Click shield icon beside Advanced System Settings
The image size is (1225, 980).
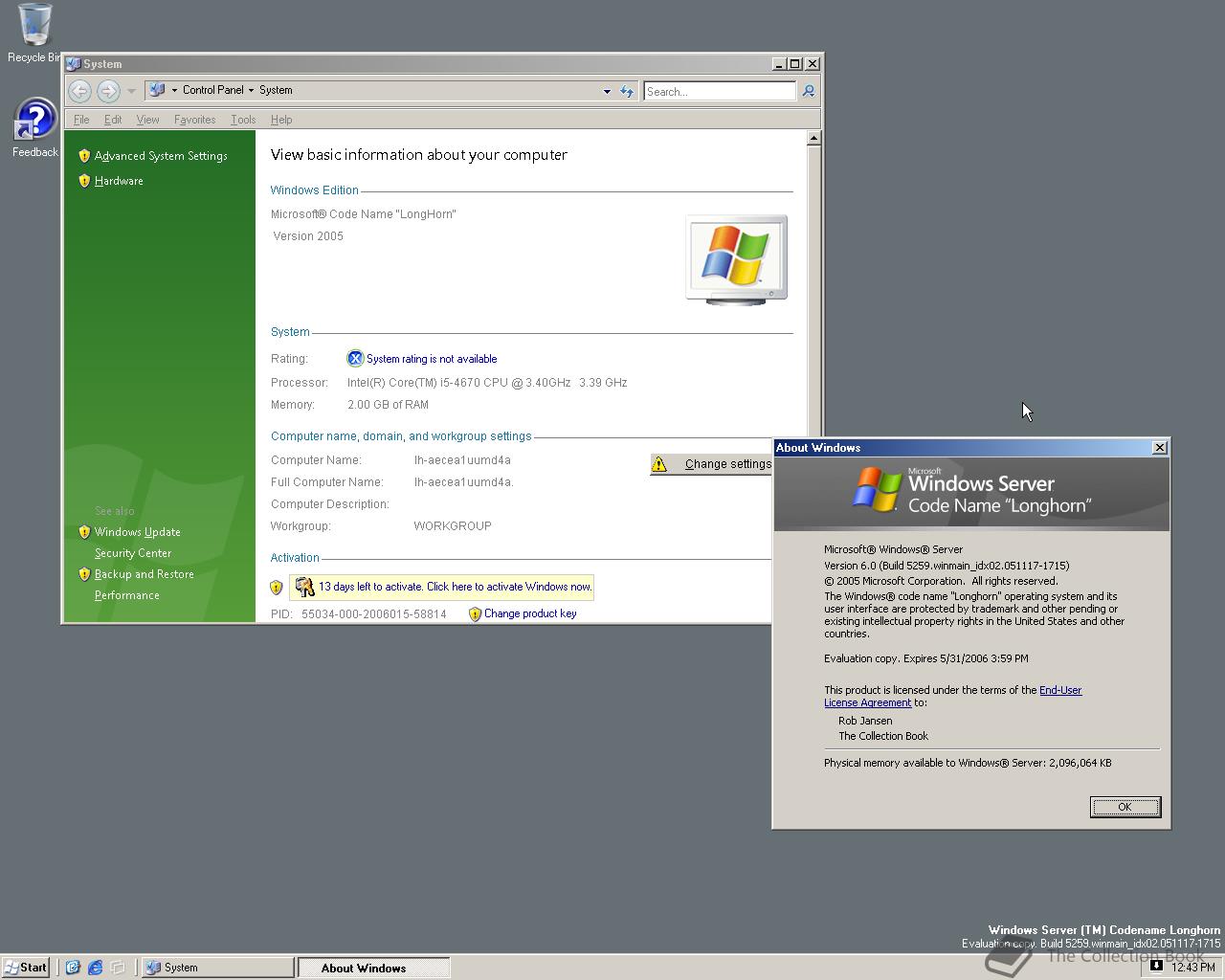(x=84, y=156)
